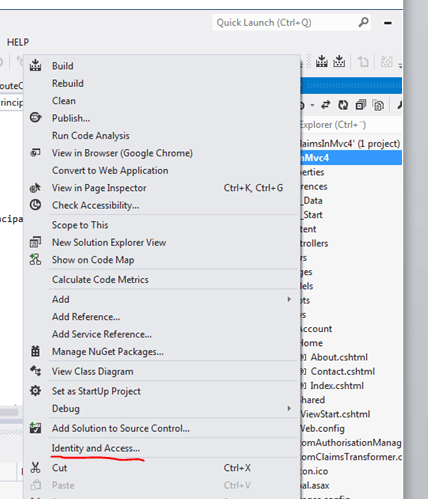Click the New Solution Explorer View icon

[35, 242]
